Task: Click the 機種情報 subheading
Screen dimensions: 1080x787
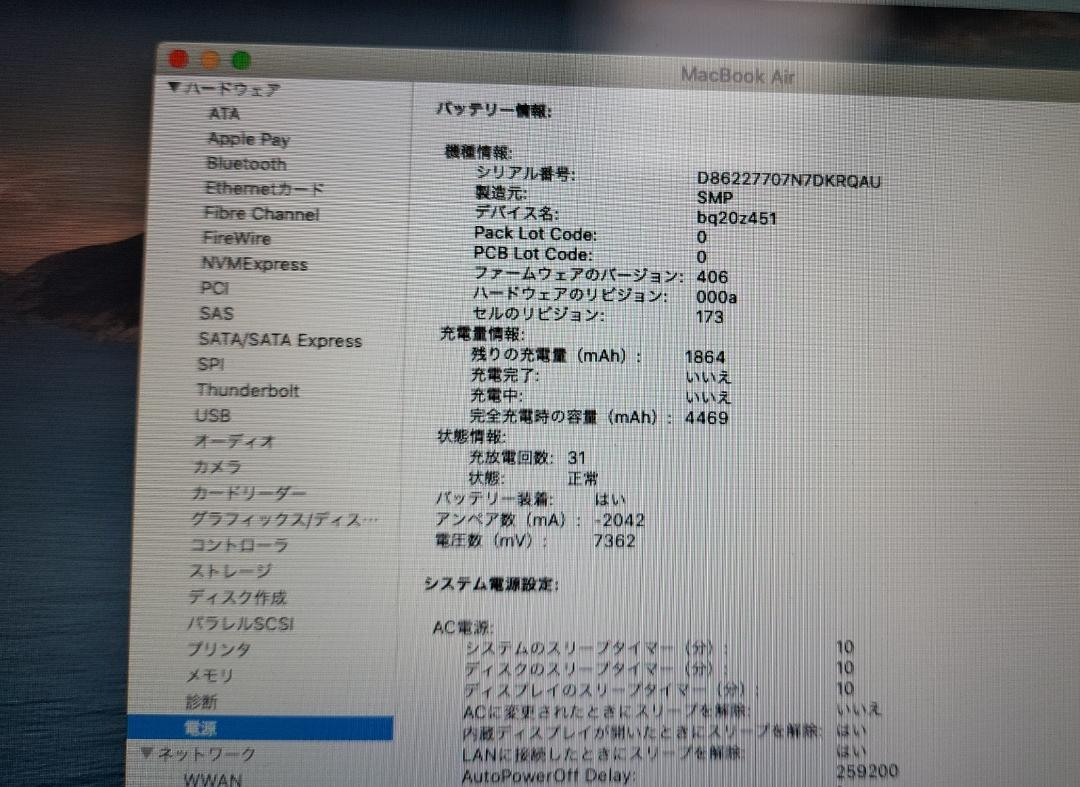Action: point(478,151)
